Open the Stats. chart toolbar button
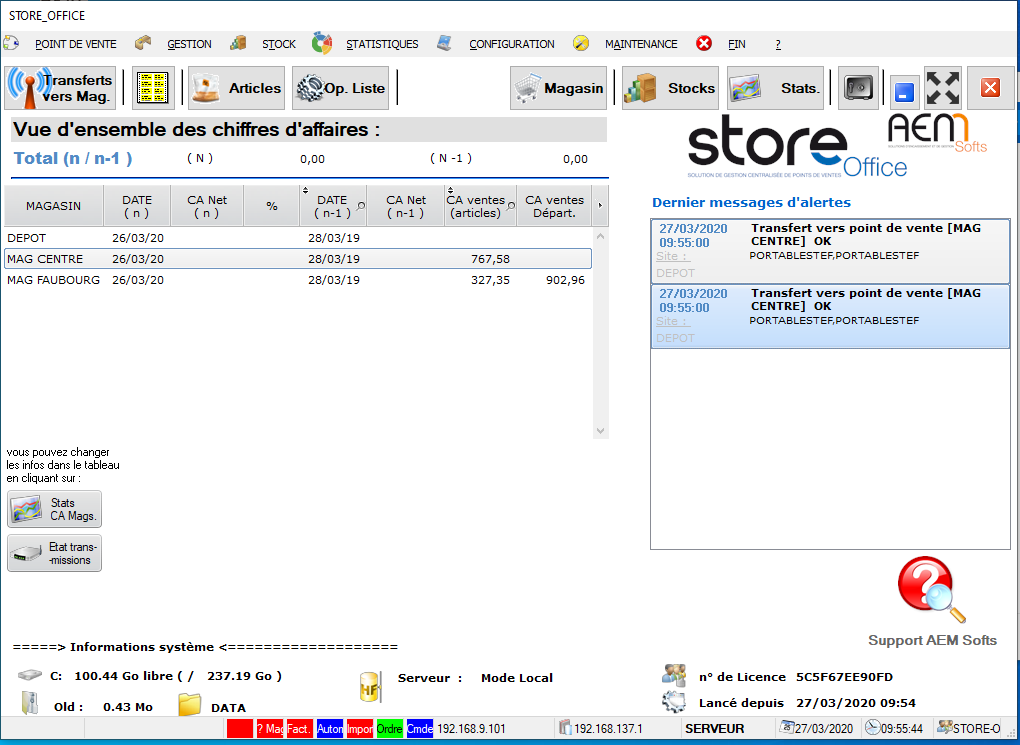 point(775,88)
